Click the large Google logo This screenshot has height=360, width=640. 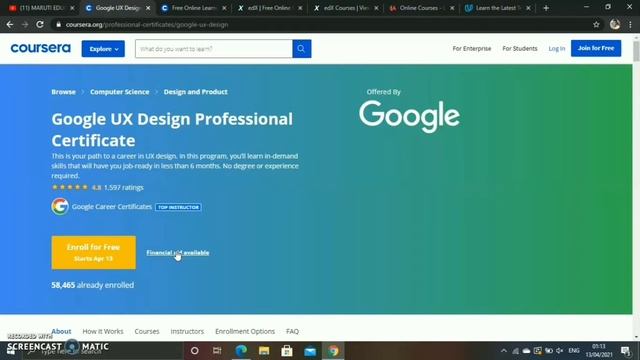tap(409, 116)
